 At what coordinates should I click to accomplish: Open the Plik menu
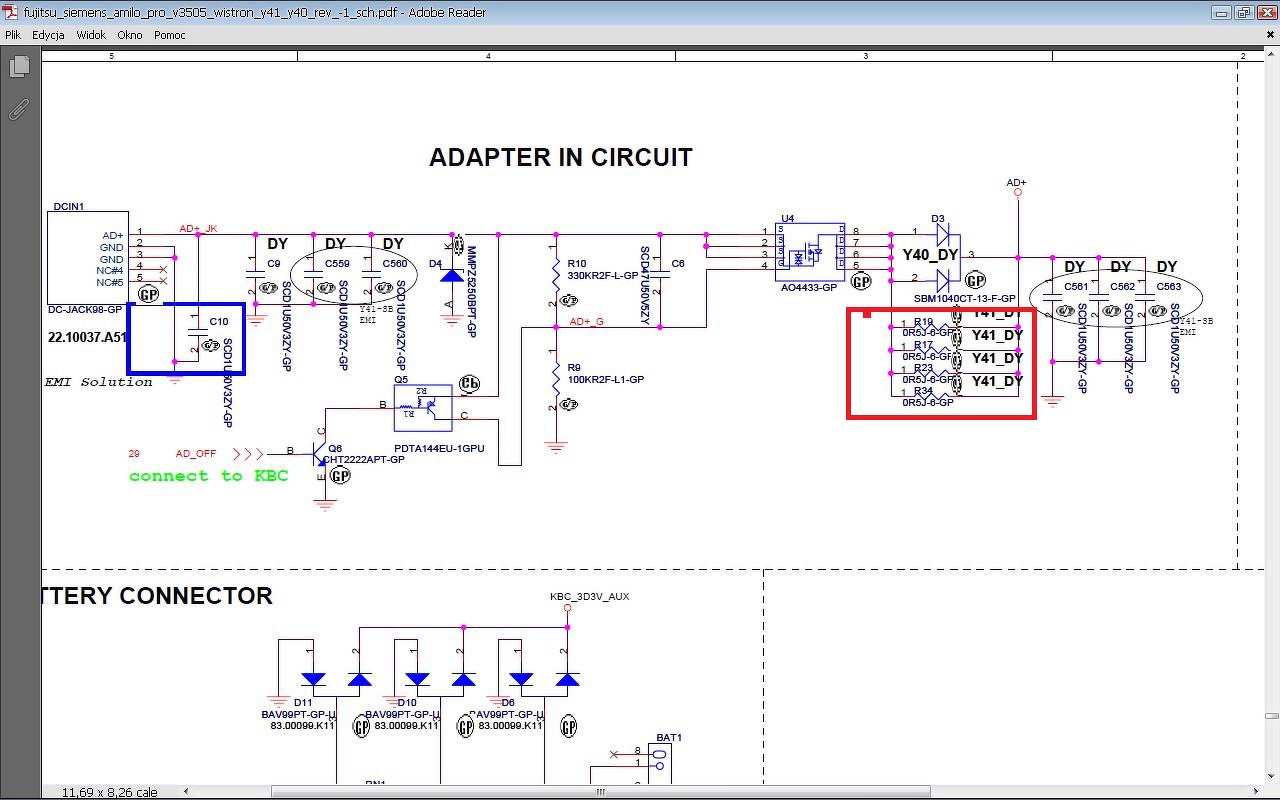pos(13,35)
